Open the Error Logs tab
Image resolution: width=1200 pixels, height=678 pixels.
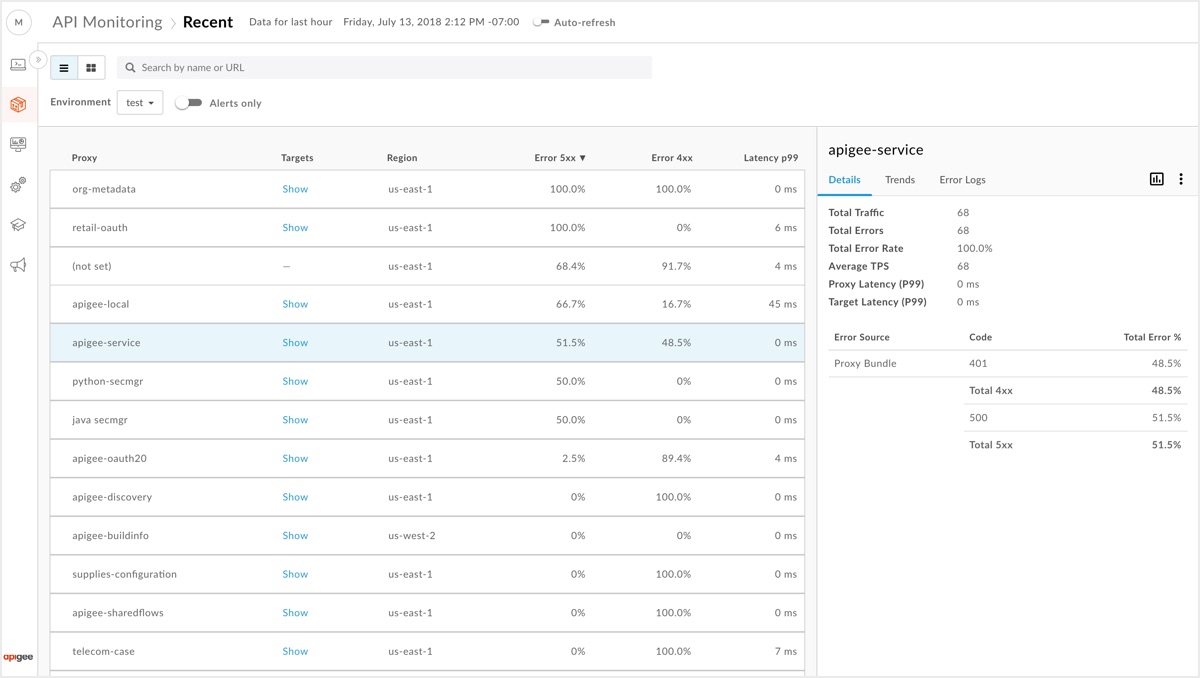coord(962,180)
